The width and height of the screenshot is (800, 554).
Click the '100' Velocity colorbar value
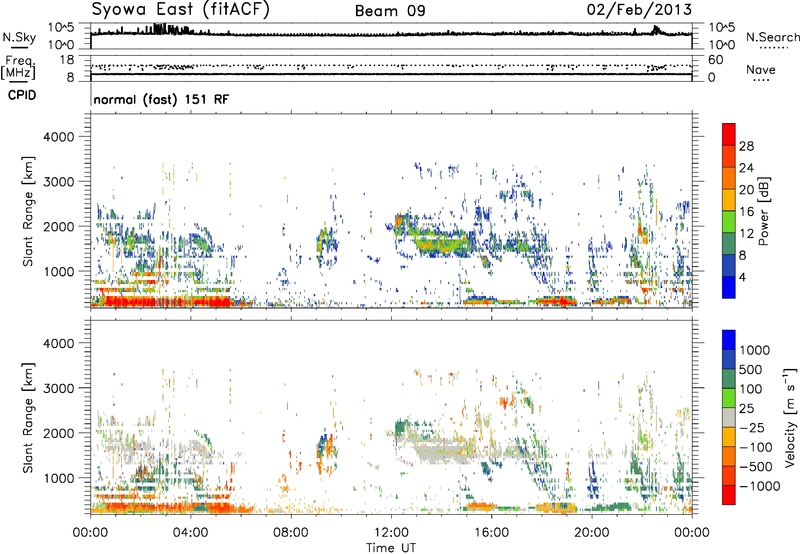pos(750,389)
